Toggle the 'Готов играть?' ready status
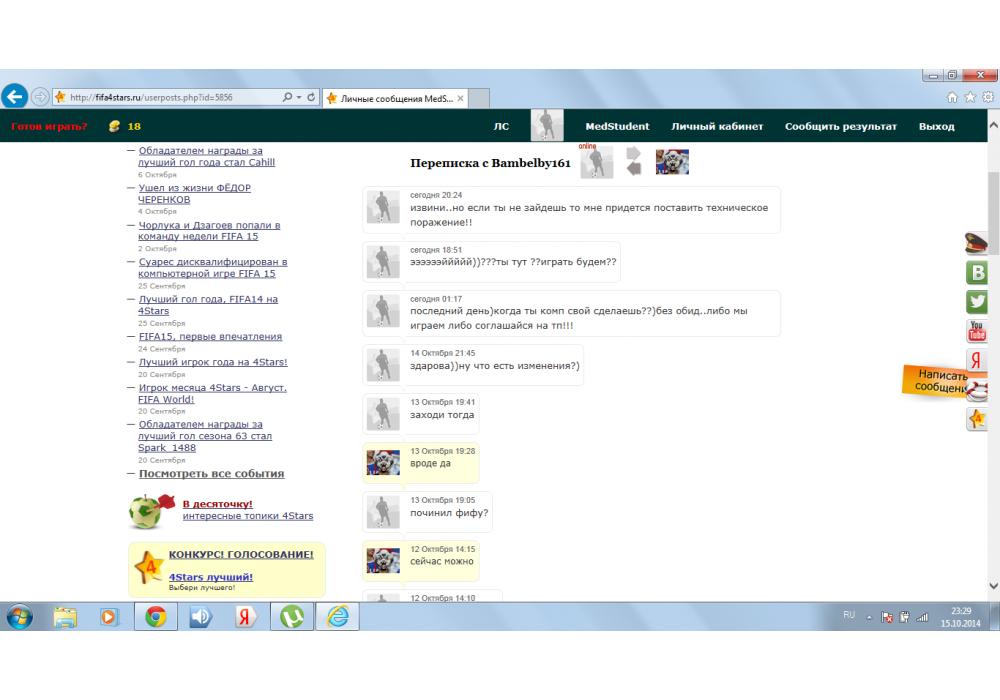 [x=49, y=127]
